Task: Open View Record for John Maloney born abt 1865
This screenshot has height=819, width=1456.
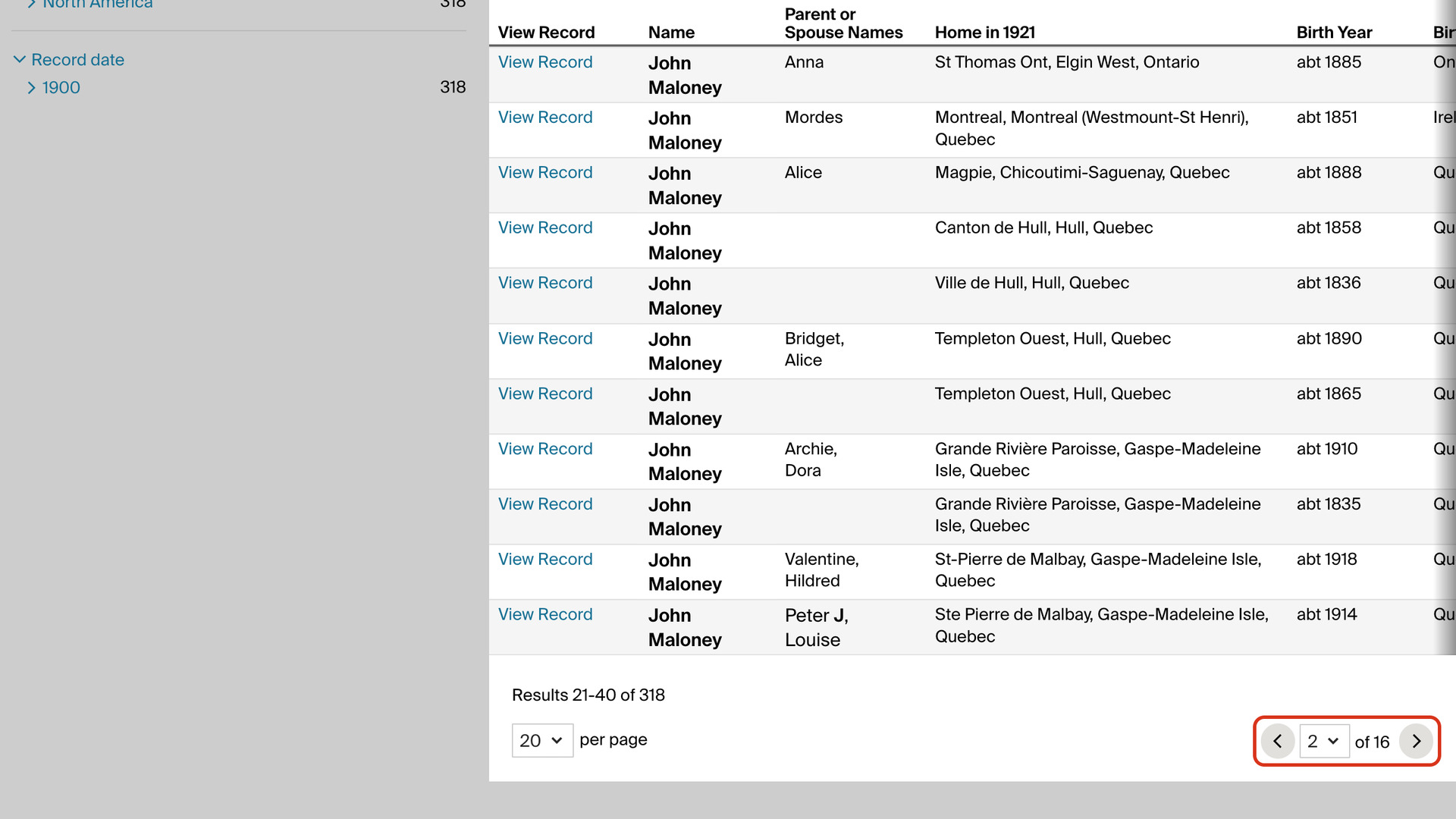Action: [x=545, y=394]
